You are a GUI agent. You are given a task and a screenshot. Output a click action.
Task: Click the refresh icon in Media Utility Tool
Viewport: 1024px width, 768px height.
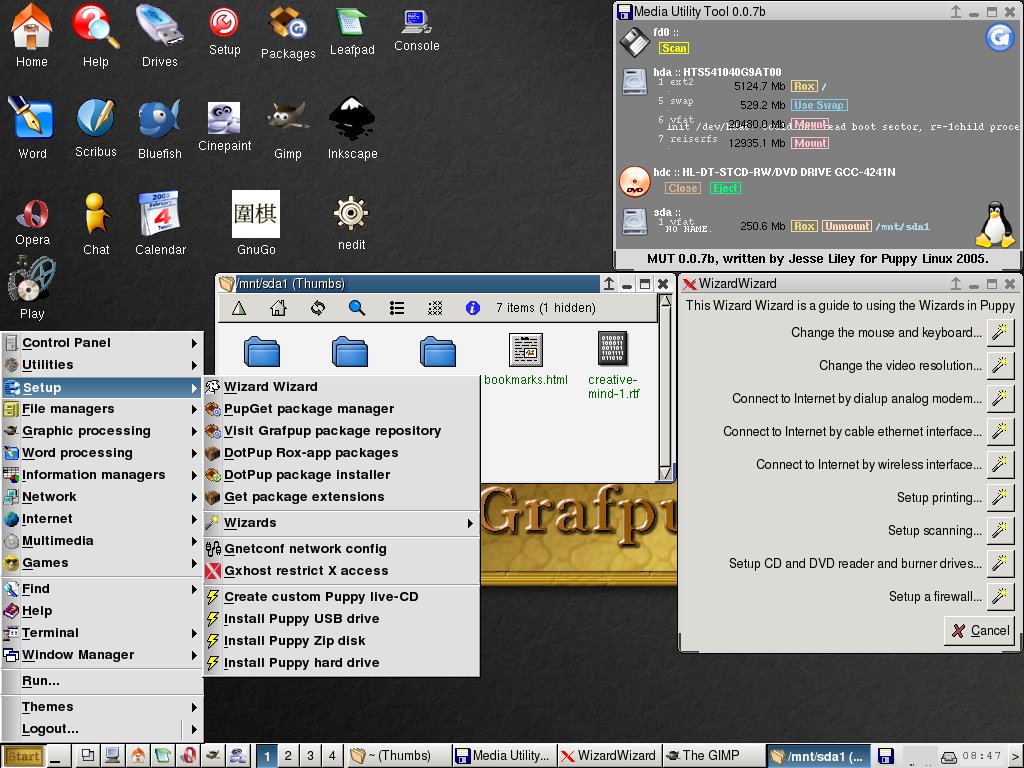pos(999,37)
